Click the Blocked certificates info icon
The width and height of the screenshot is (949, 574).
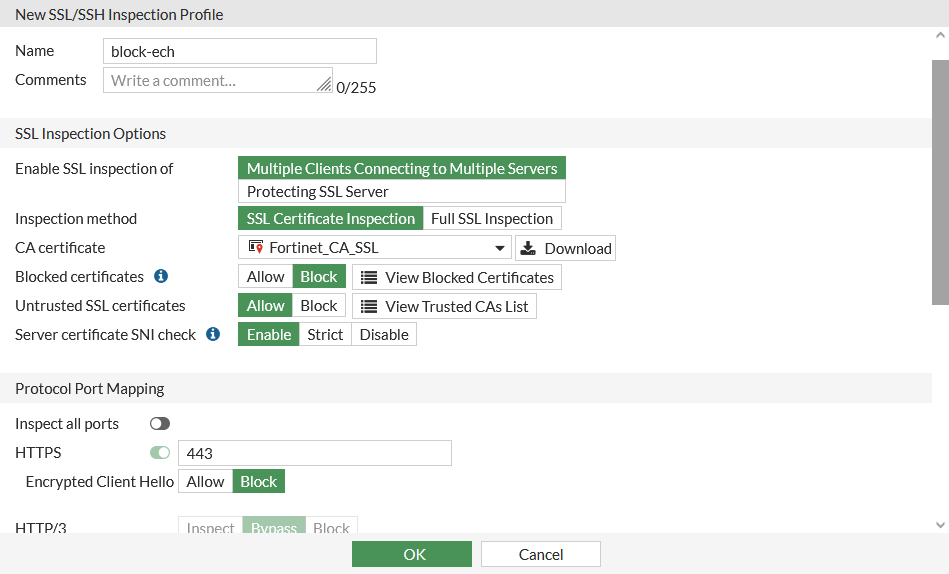tap(161, 277)
